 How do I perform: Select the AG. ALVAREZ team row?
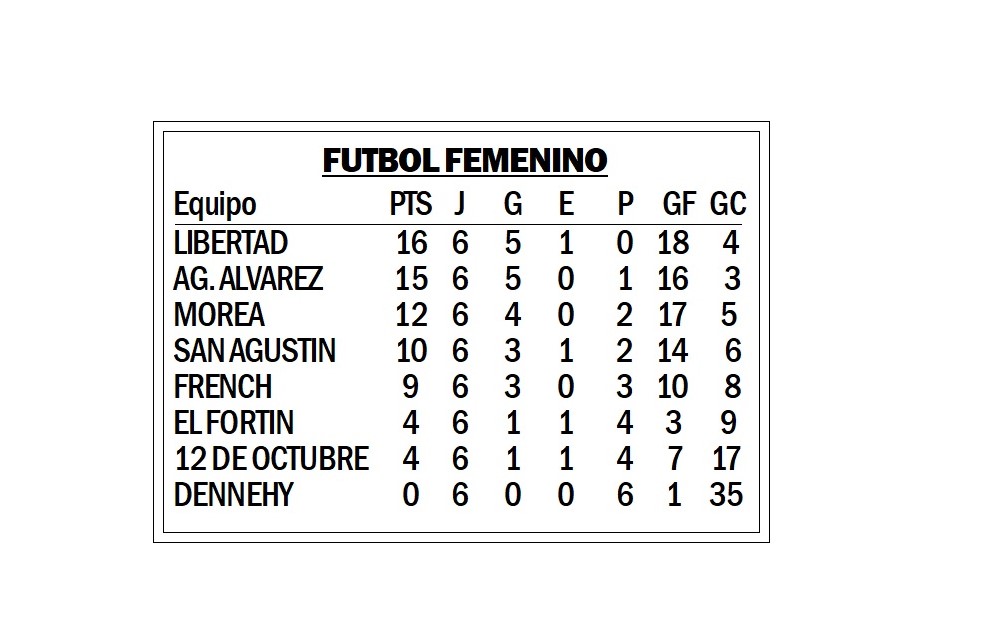[x=458, y=279]
